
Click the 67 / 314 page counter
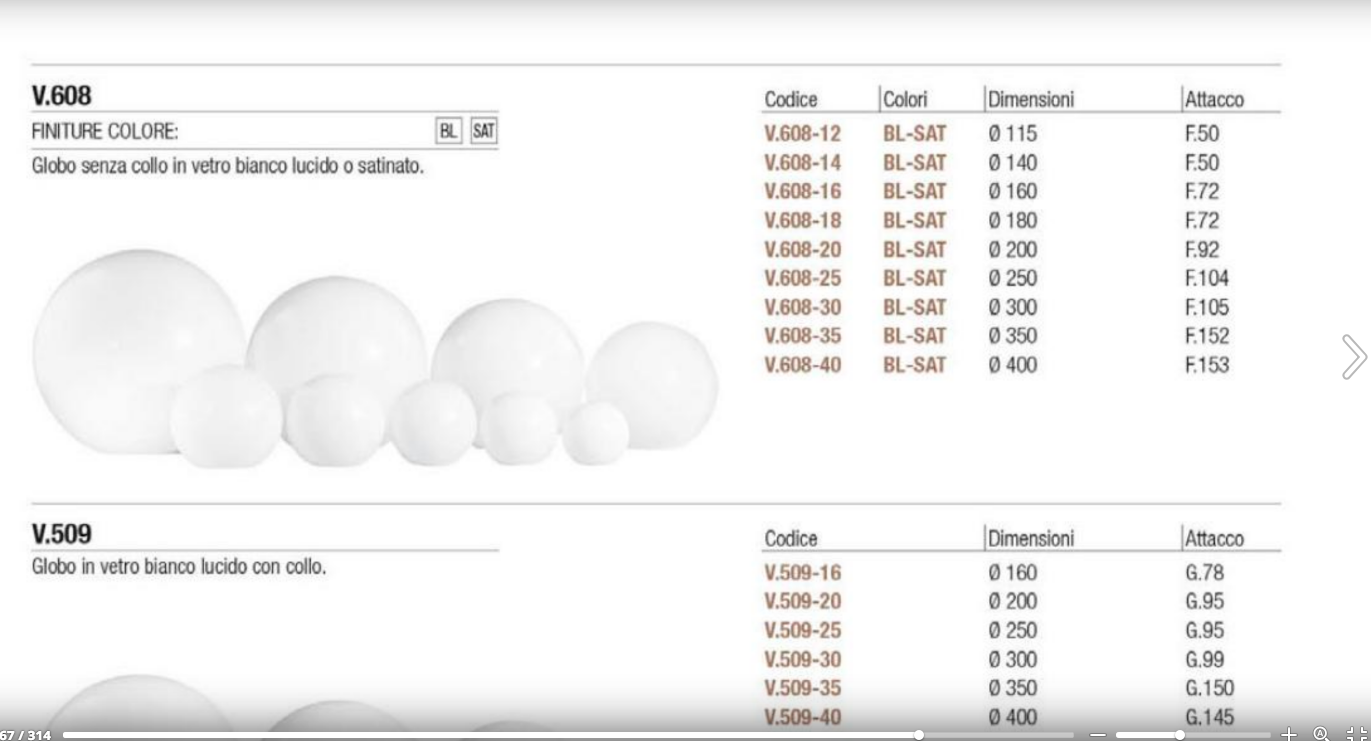pyautogui.click(x=26, y=735)
